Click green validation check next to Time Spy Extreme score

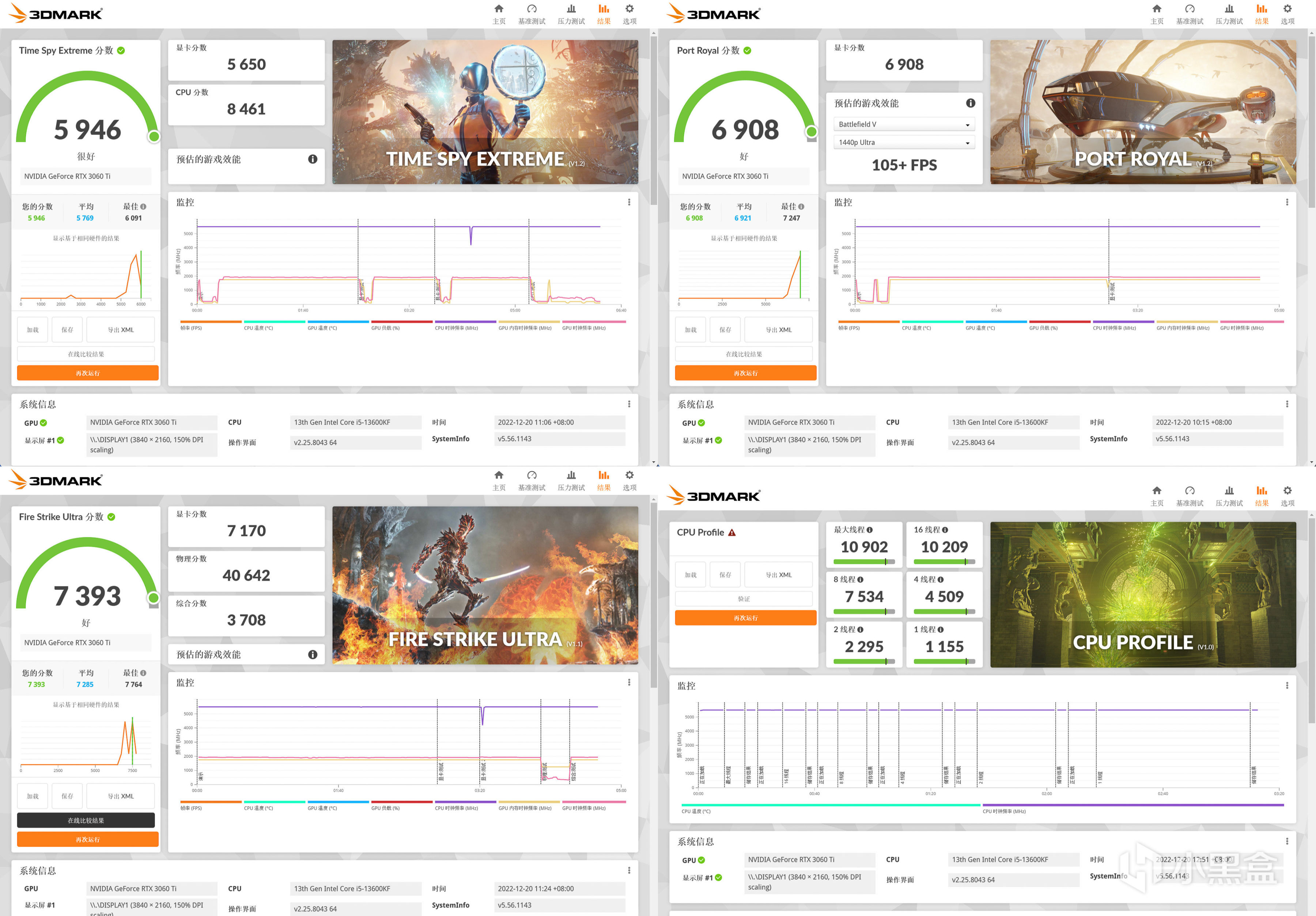click(121, 50)
